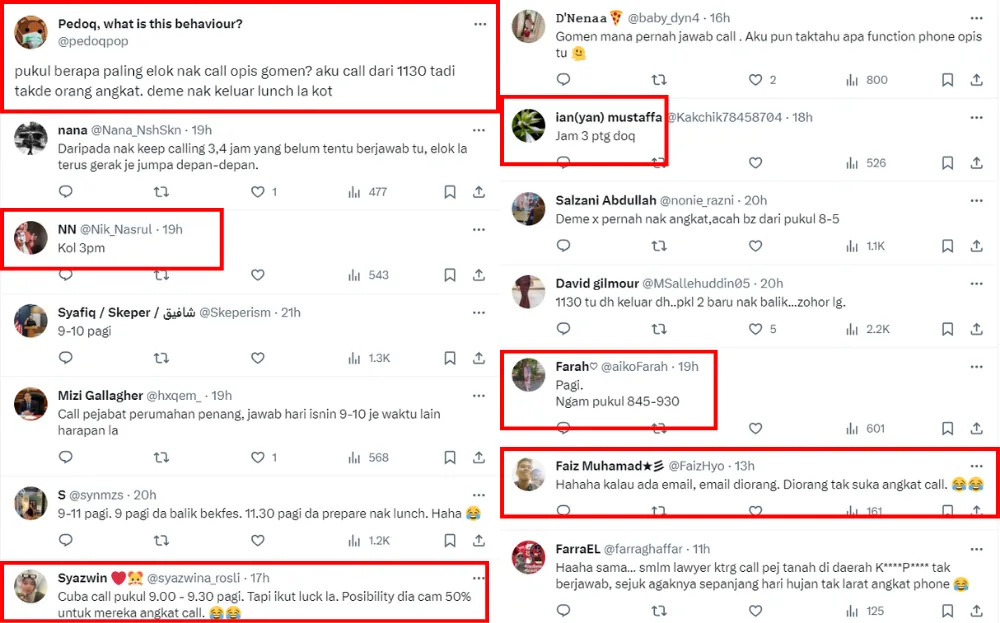Bookmark NN's 'Kol 3pm' reply

coord(450,275)
